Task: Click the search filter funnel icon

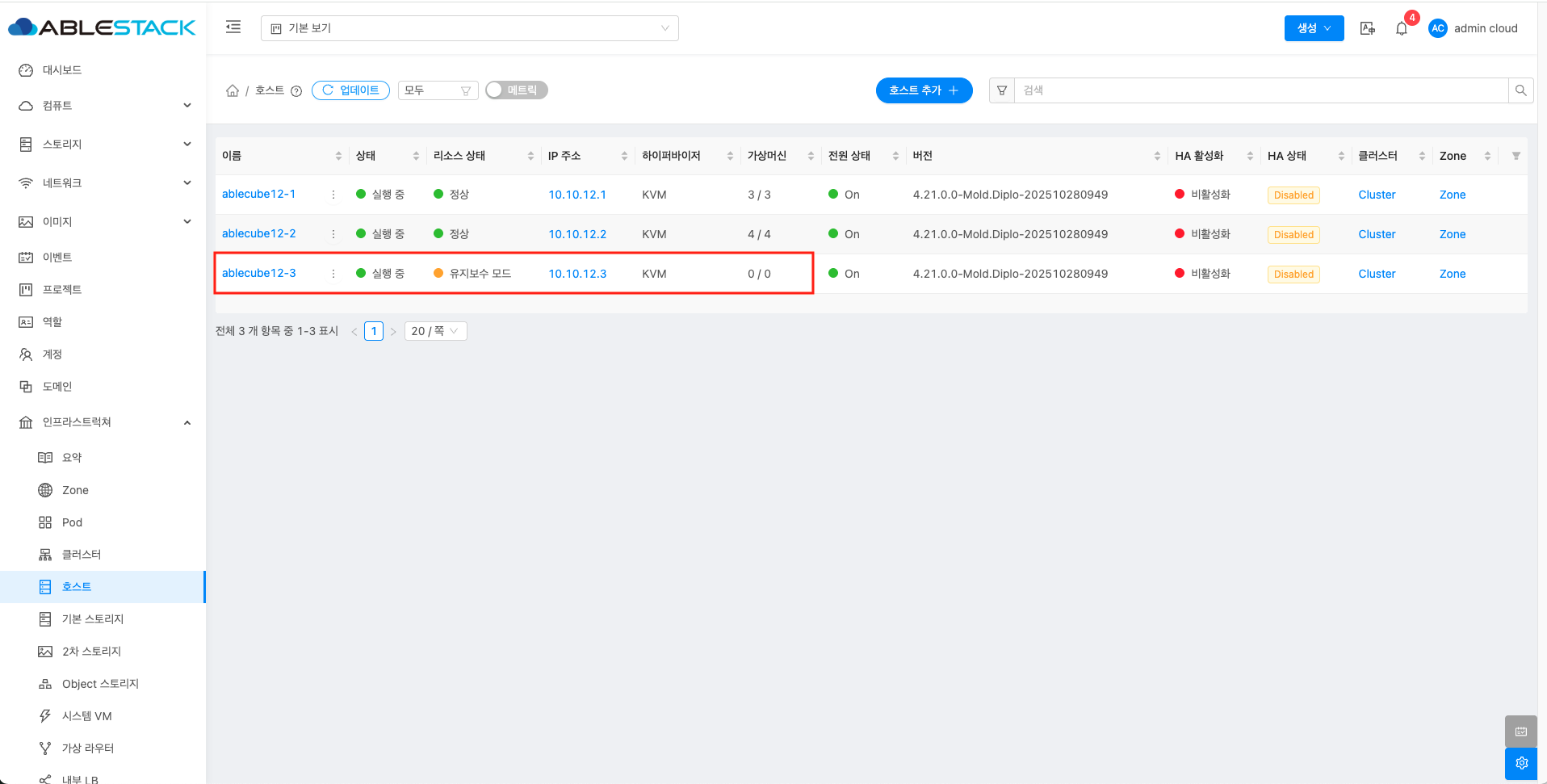Action: pos(1002,90)
